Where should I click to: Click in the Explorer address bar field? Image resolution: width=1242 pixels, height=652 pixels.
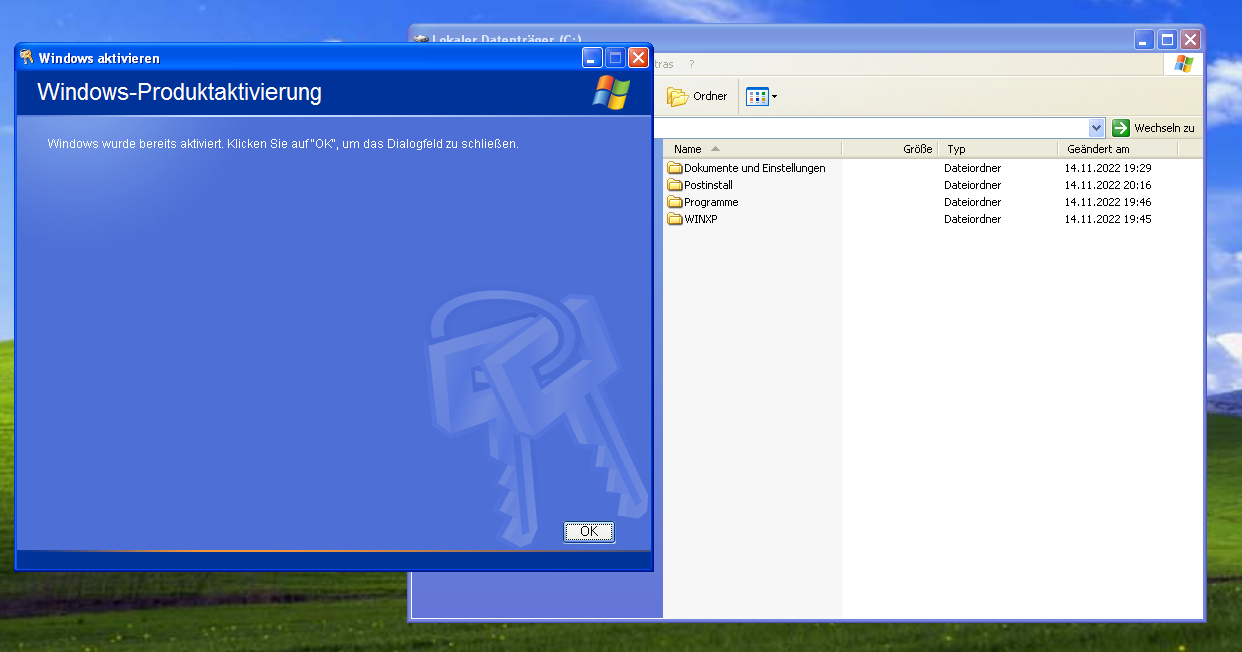tap(870, 128)
